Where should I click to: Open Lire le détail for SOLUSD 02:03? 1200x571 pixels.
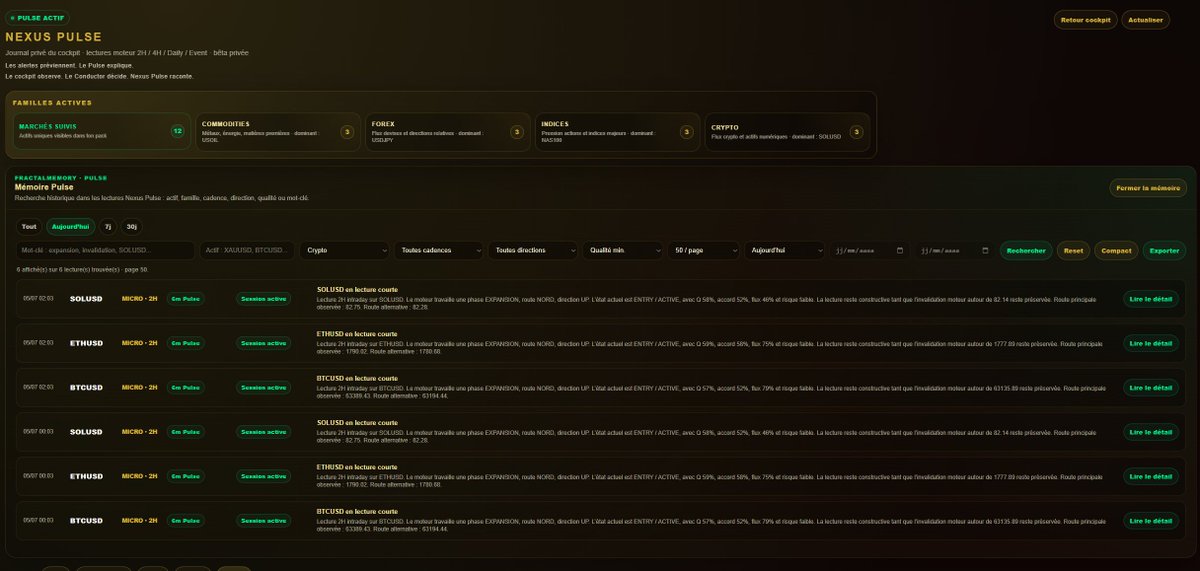click(1151, 299)
